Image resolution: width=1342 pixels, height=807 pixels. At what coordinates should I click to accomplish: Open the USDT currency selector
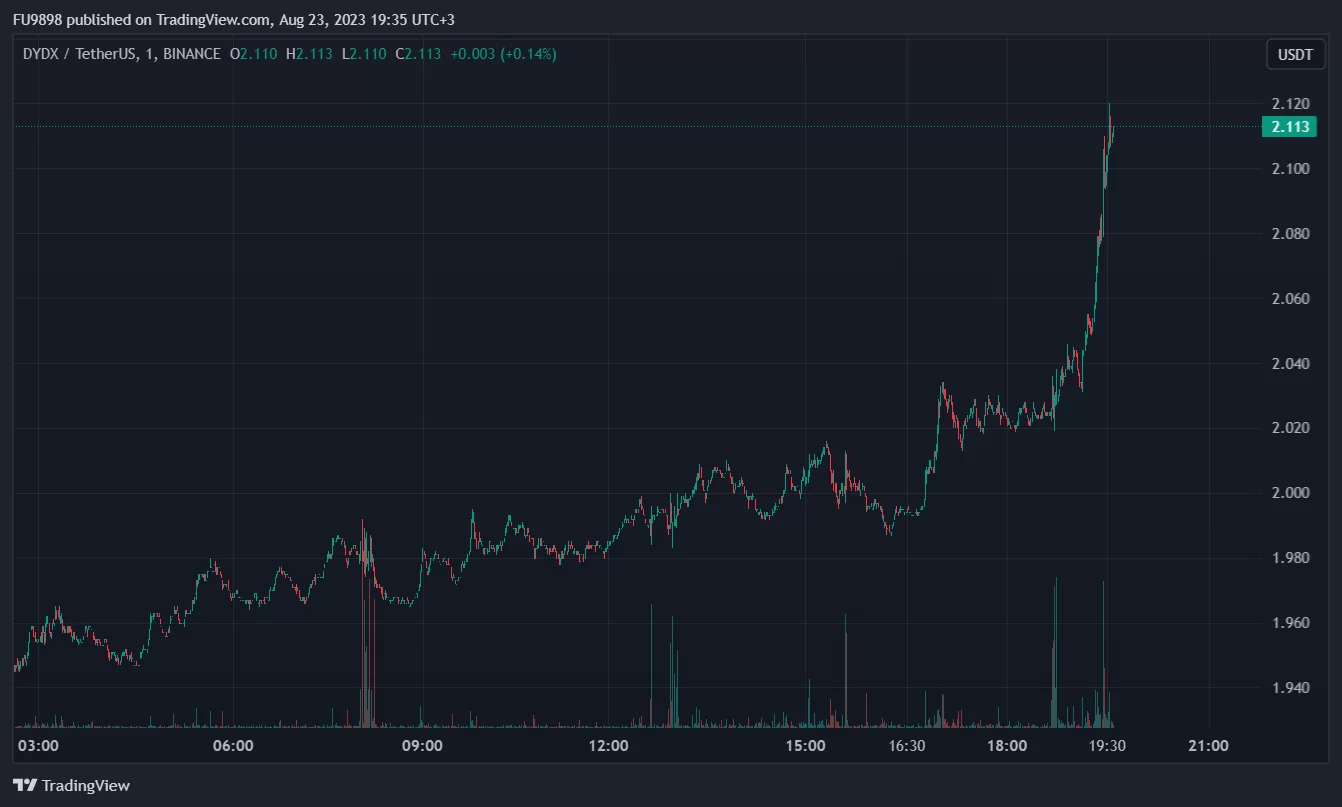pyautogui.click(x=1296, y=55)
